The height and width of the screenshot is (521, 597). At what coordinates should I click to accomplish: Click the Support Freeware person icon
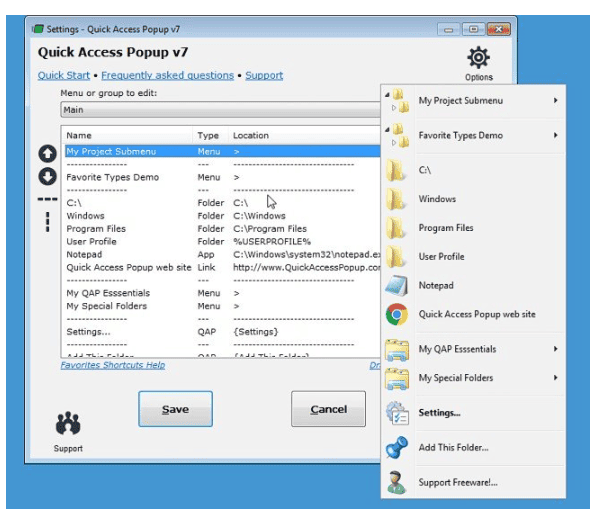pos(396,482)
